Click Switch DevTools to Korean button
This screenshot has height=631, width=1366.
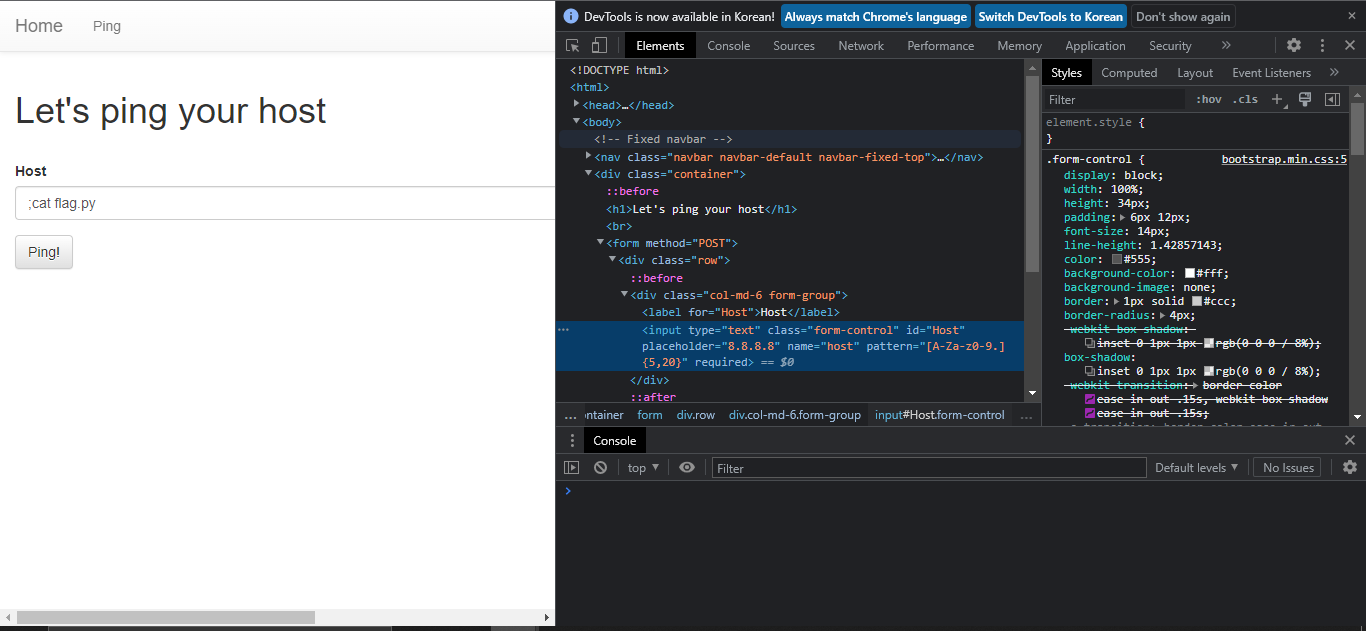(x=1050, y=16)
